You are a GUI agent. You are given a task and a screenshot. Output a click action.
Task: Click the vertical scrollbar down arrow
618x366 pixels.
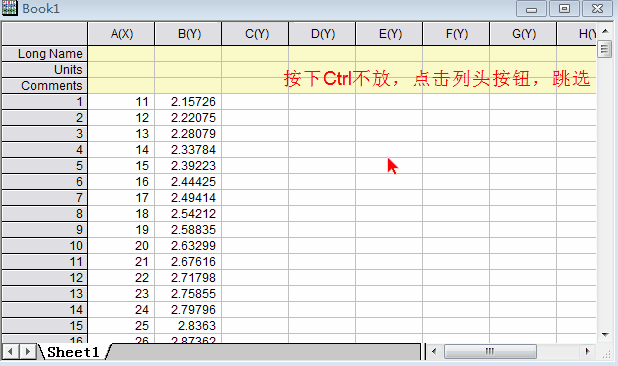point(605,335)
